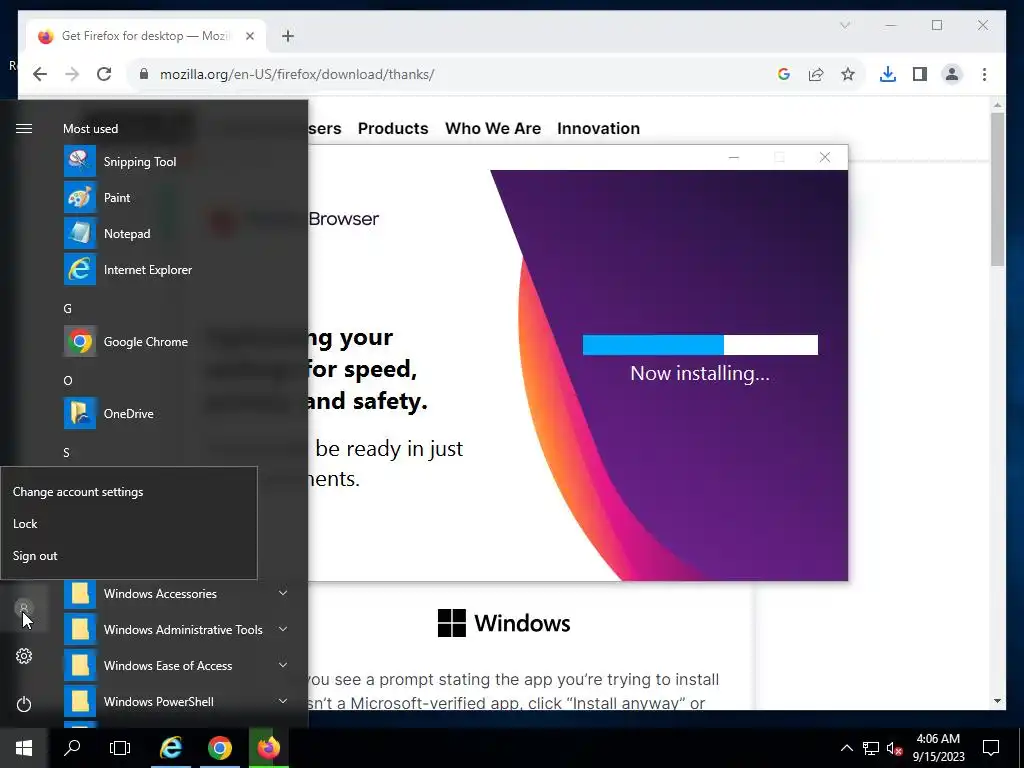
Task: Click the Windows Start button on taskbar
Action: (24, 748)
